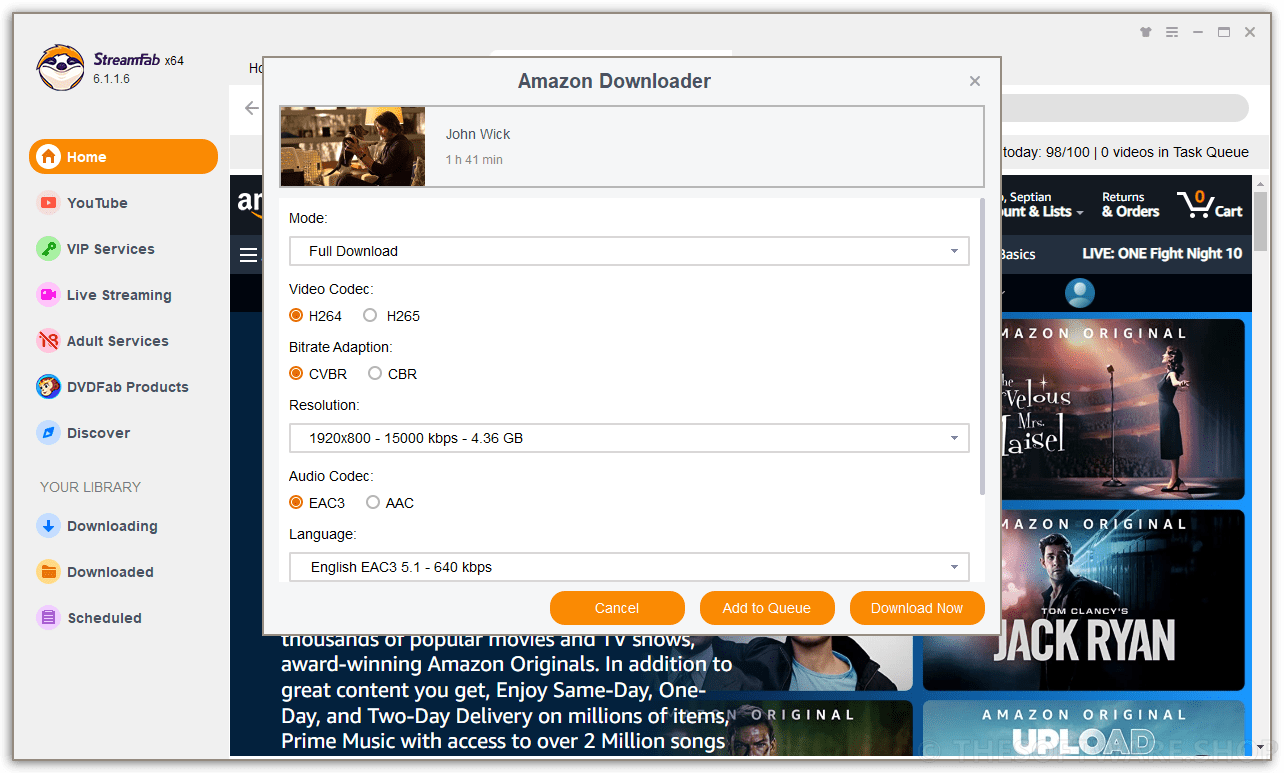1284x773 pixels.
Task: Select EAC3 audio codec
Action: pos(296,503)
